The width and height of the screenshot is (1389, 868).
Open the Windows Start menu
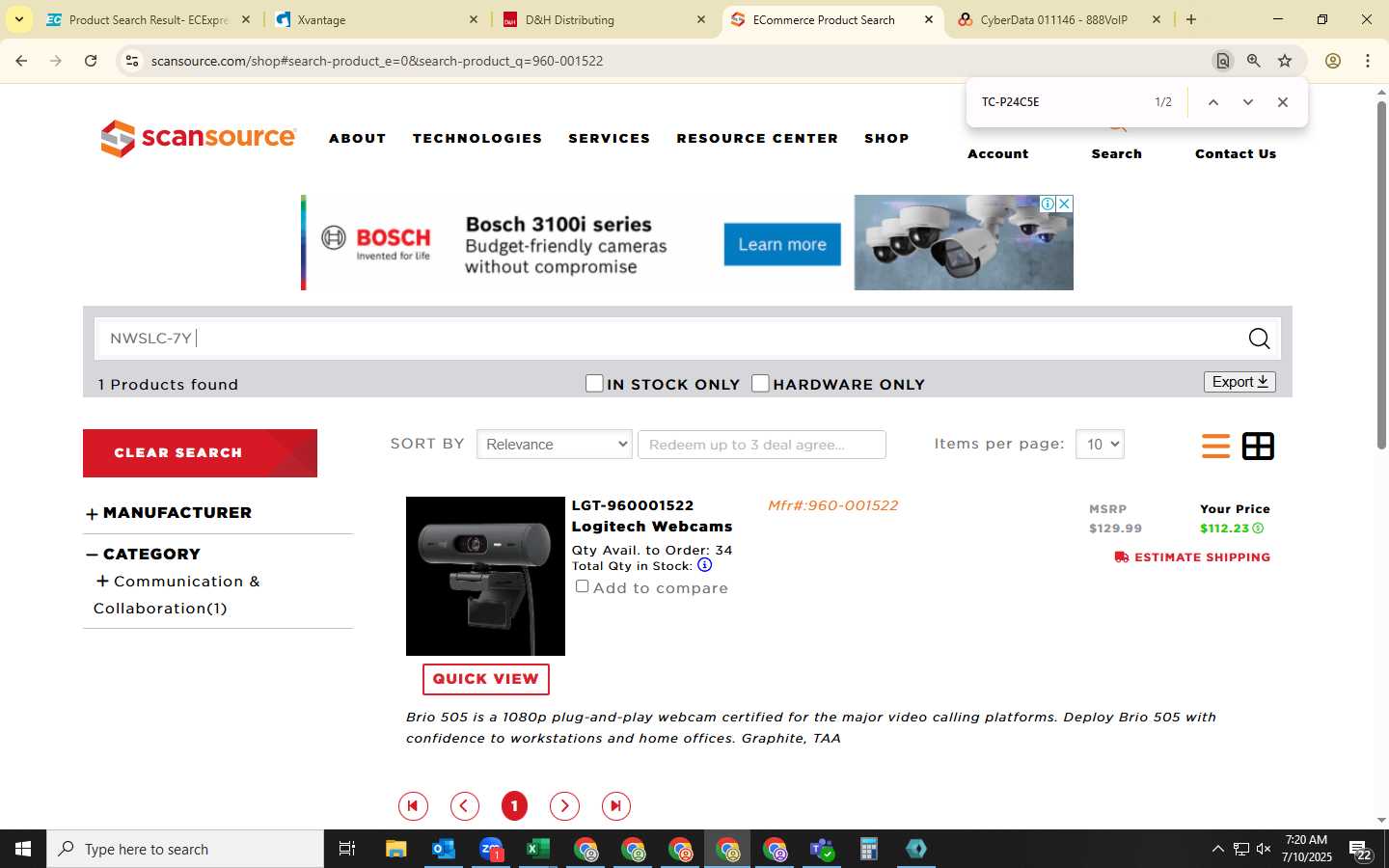[23, 849]
